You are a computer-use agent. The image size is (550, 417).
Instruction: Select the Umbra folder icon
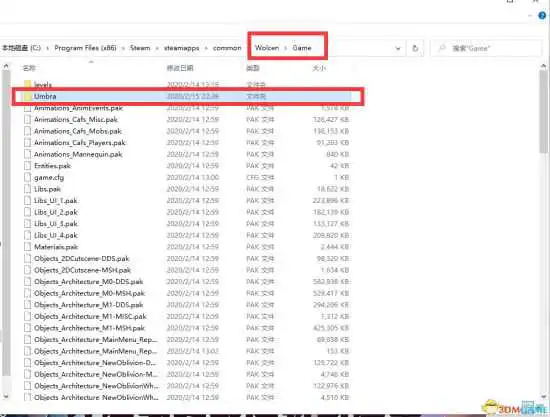pos(28,96)
